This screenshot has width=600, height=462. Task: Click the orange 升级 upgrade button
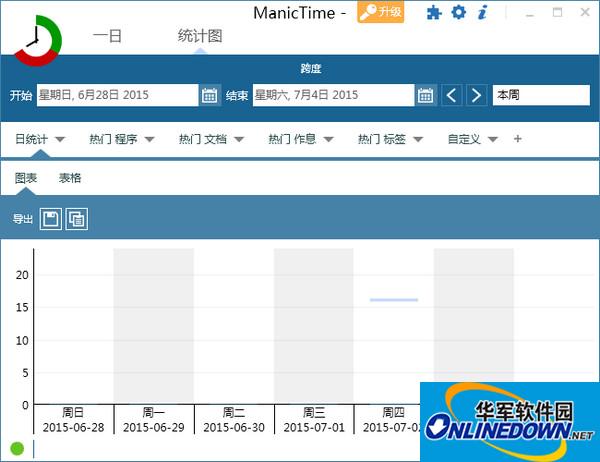point(380,12)
